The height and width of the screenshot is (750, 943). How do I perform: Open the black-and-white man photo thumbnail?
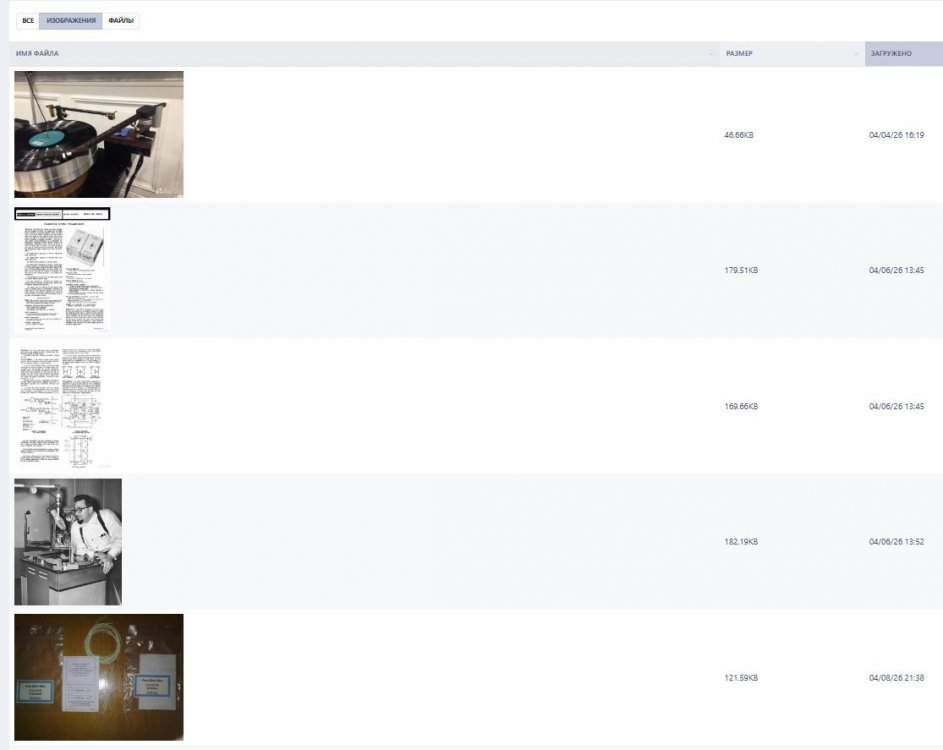(x=68, y=541)
